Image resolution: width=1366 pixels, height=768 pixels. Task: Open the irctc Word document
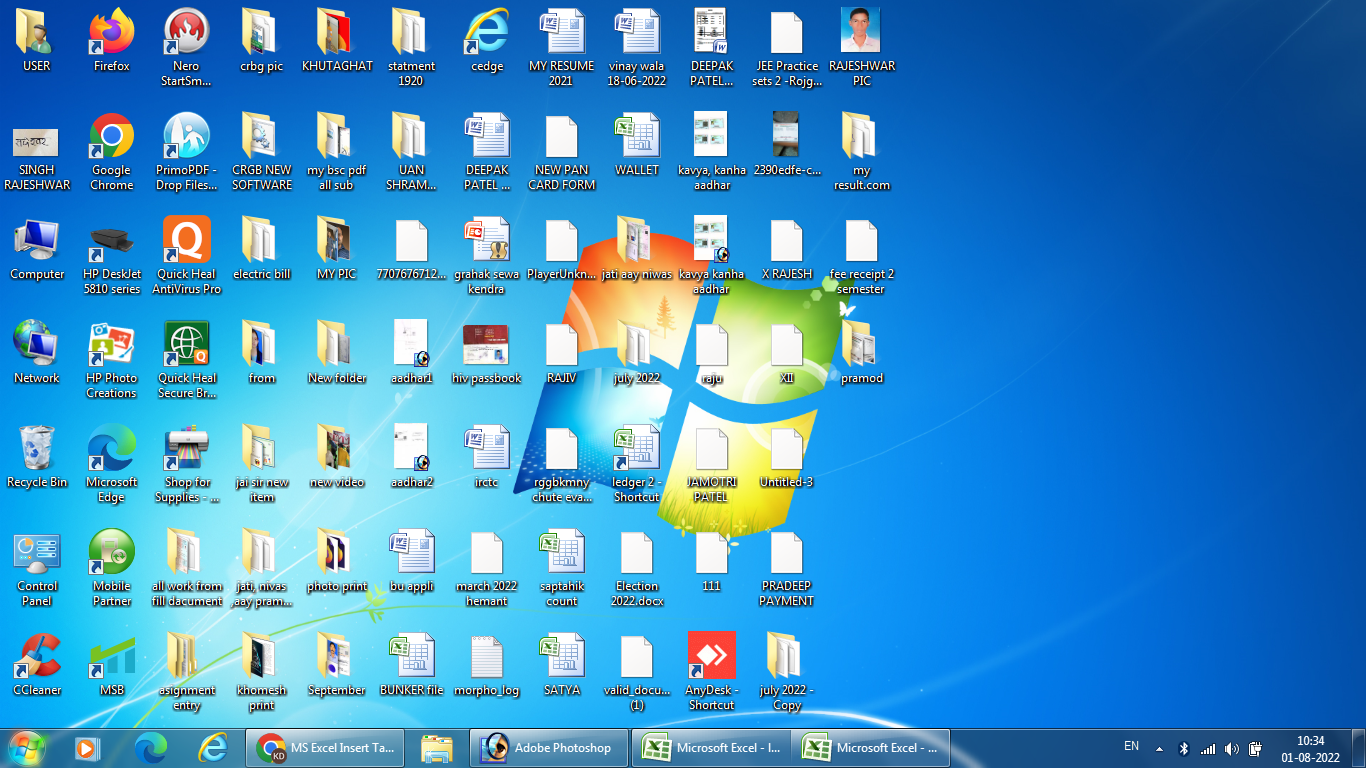487,457
